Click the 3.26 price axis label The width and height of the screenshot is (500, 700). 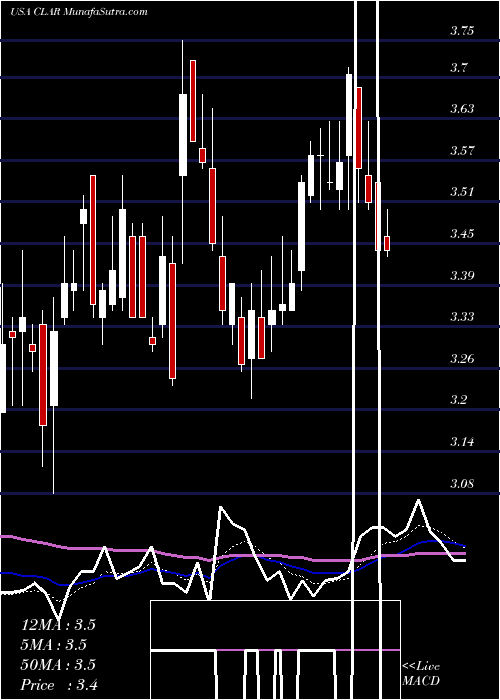462,358
